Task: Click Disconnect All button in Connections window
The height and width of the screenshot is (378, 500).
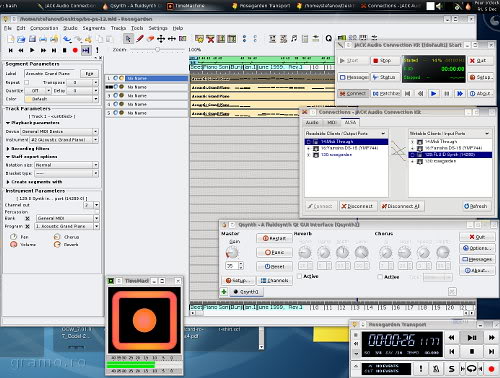Action: coord(401,206)
